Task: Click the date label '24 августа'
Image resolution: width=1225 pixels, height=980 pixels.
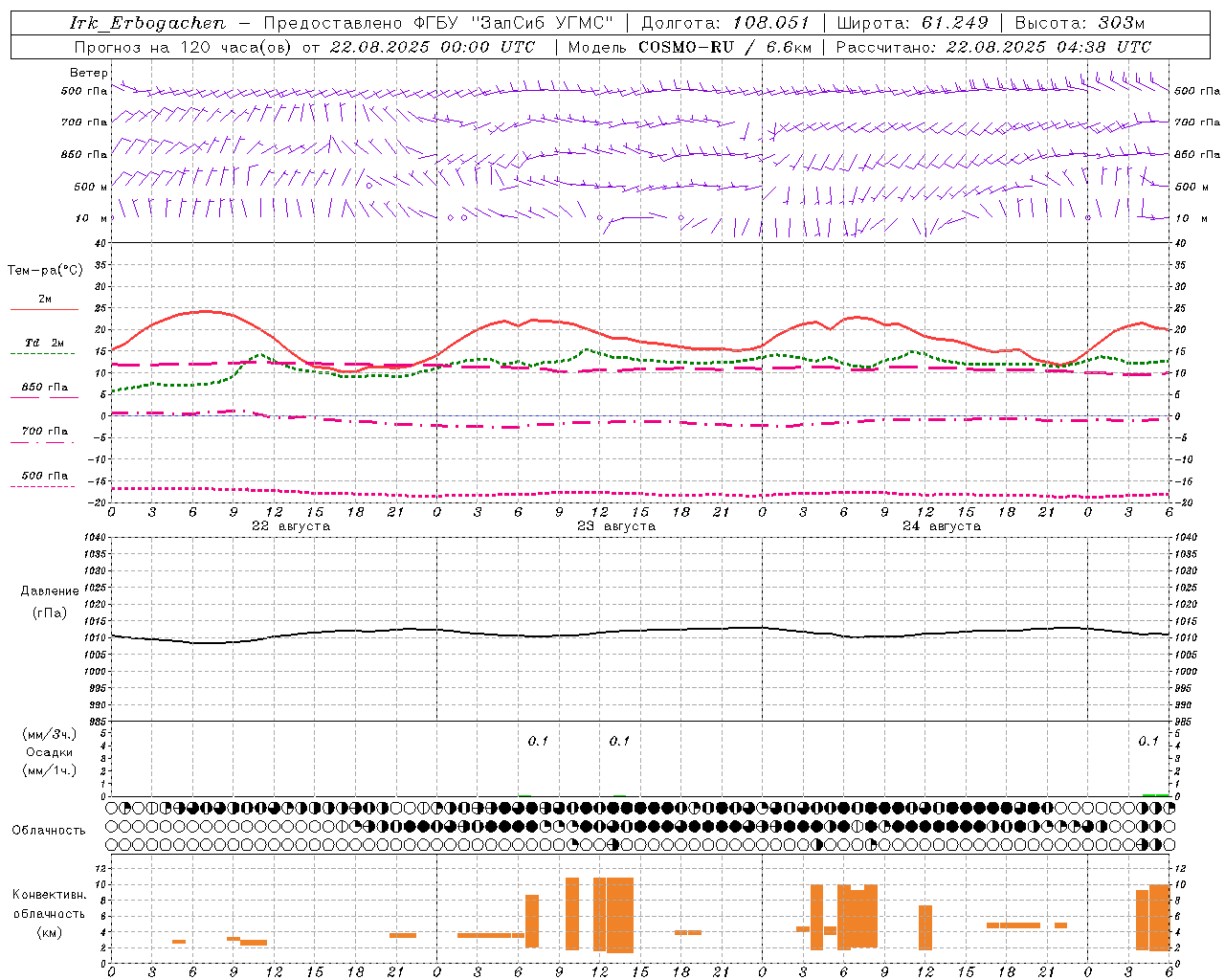Action: [942, 526]
